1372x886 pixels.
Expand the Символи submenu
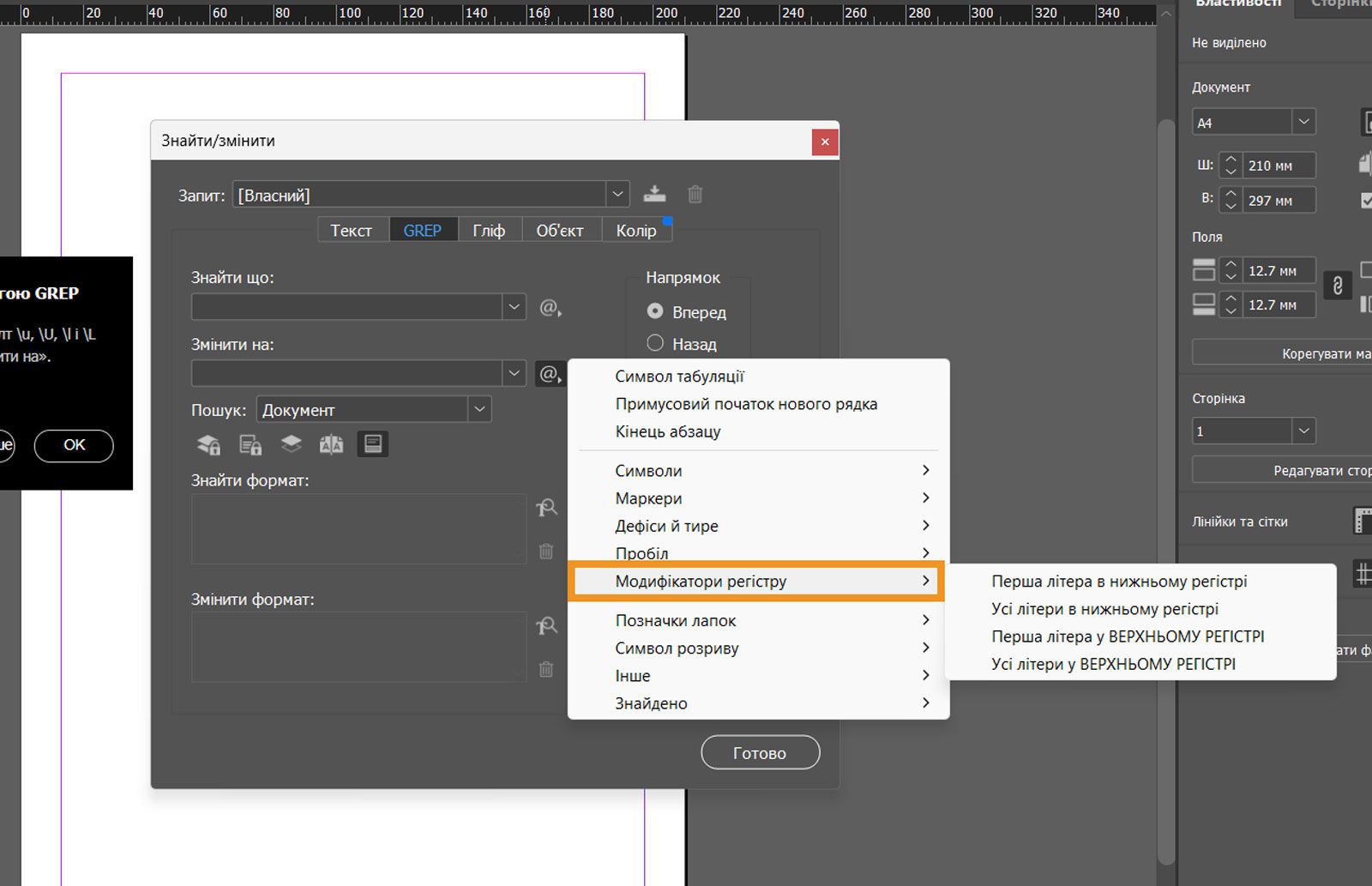coord(759,471)
